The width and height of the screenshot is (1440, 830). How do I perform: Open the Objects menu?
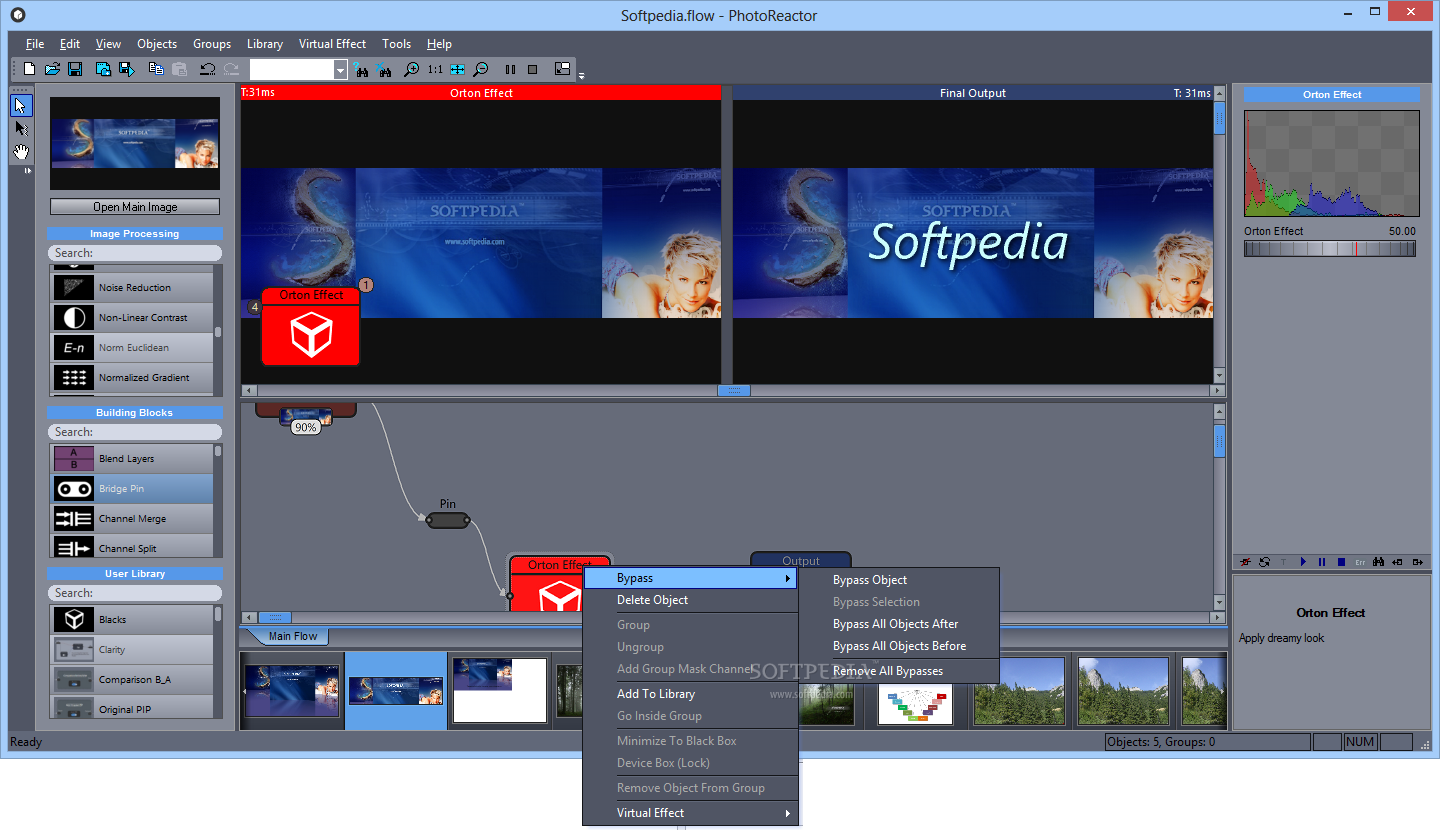pos(157,44)
